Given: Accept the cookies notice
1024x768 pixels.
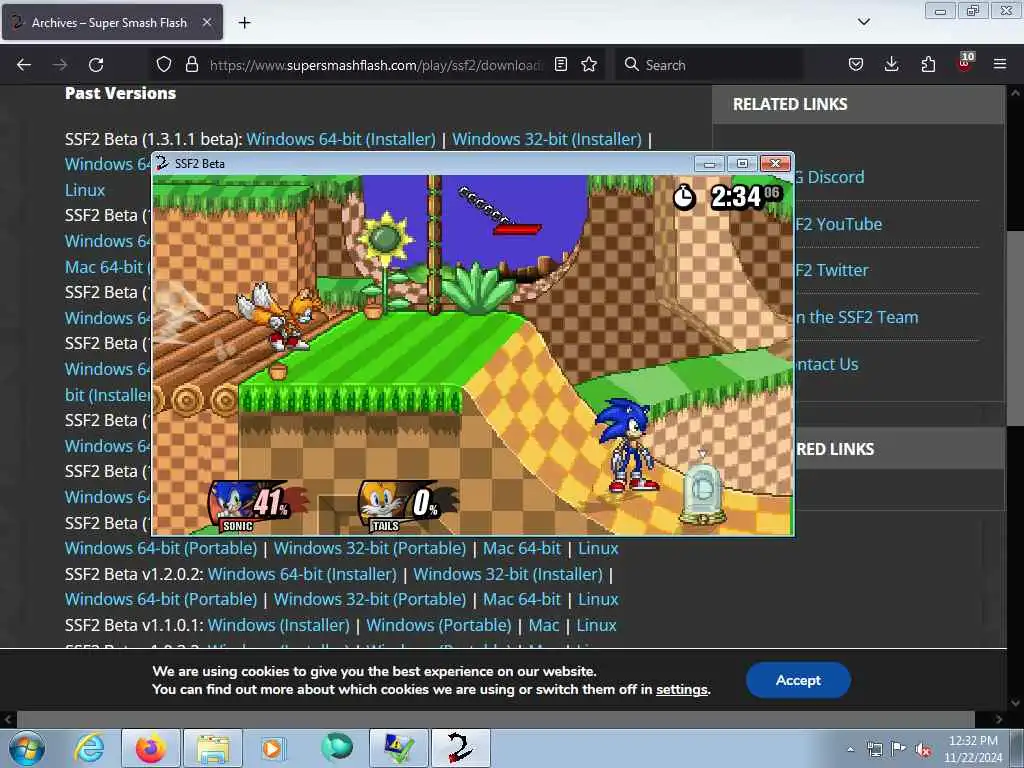Looking at the screenshot, I should [798, 680].
